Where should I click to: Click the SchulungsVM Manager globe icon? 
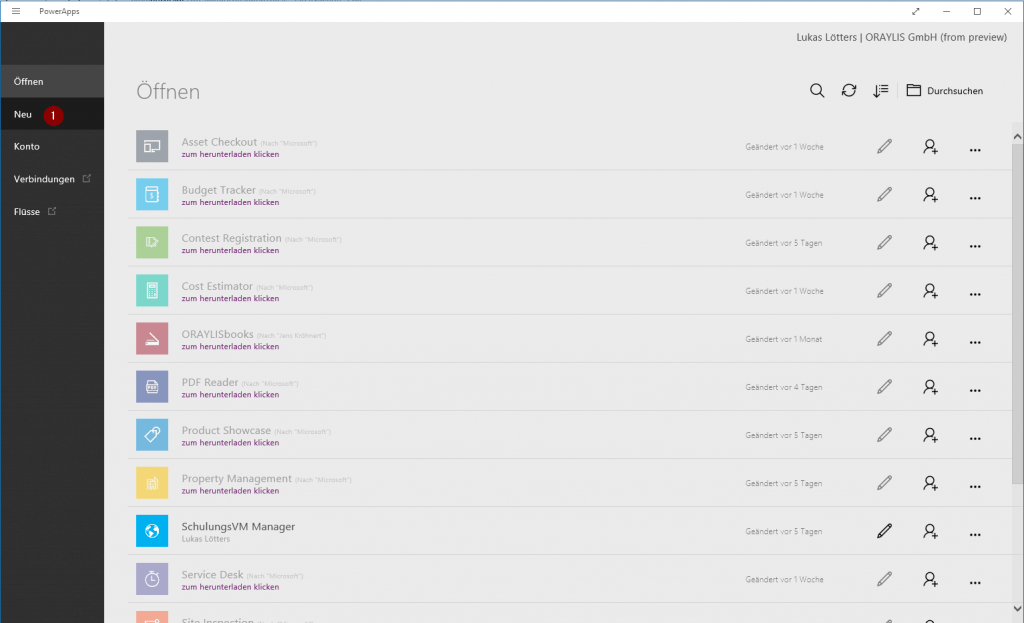(152, 531)
